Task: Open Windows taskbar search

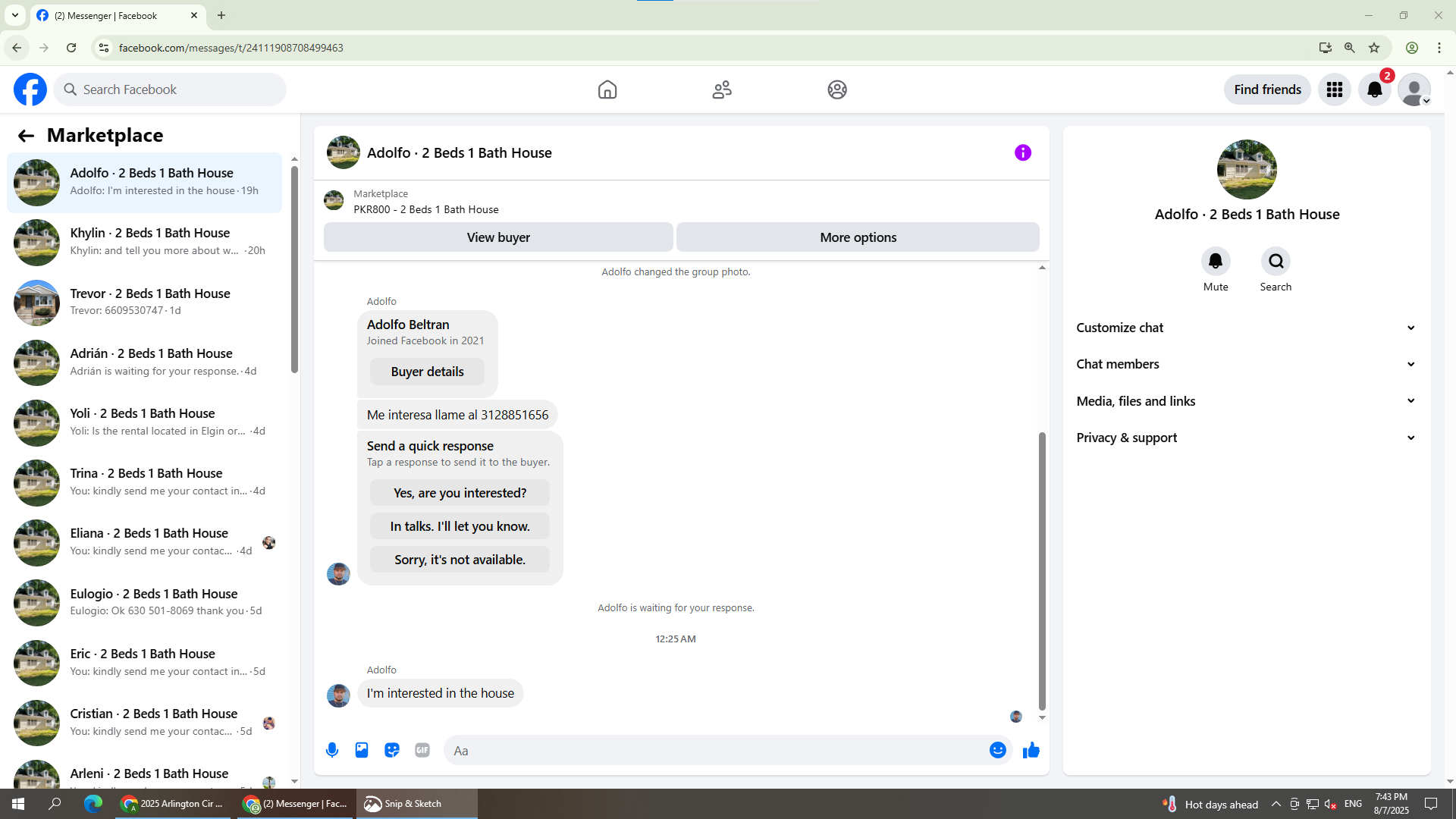Action: point(55,804)
